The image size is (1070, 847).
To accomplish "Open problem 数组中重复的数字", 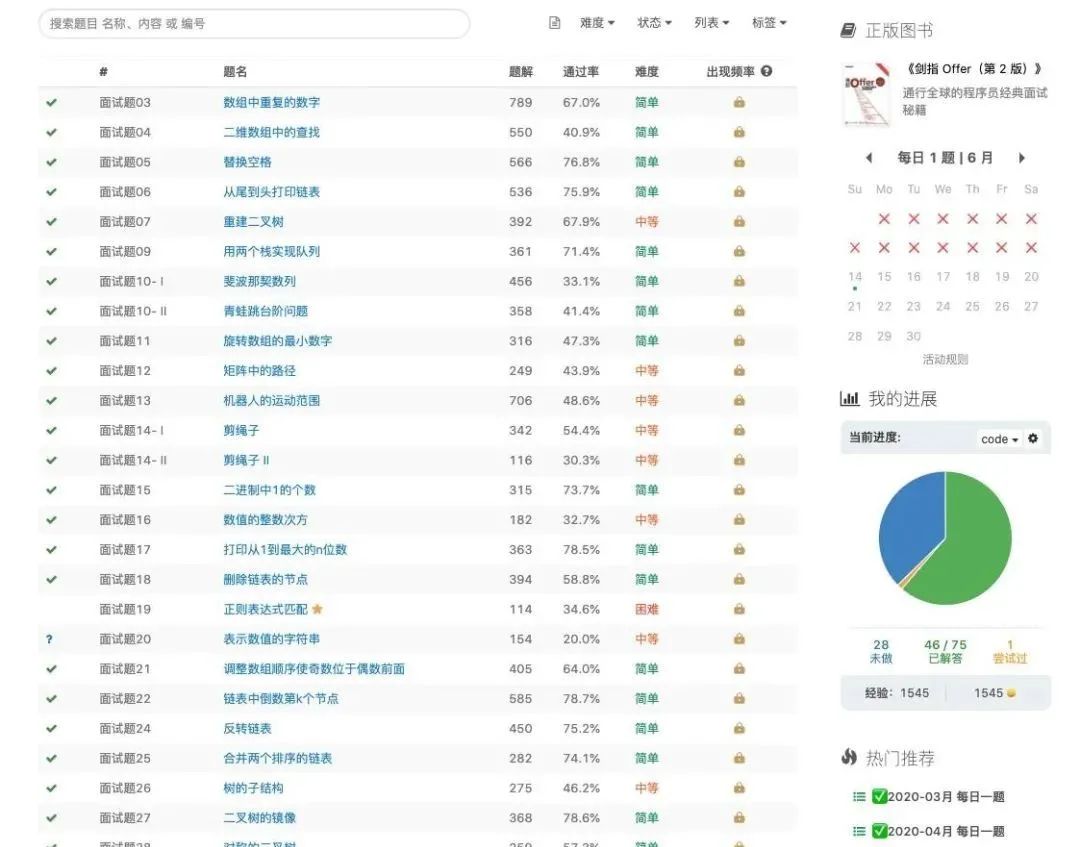I will pyautogui.click(x=272, y=102).
